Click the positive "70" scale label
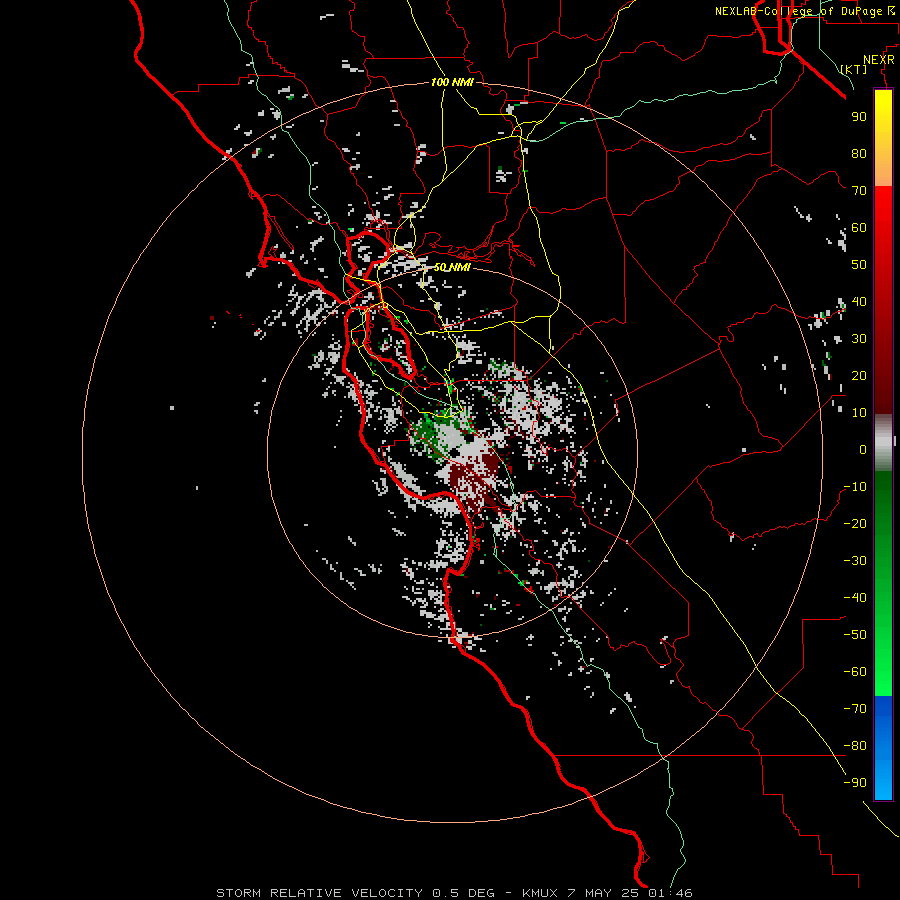This screenshot has height=900, width=900. click(x=859, y=191)
